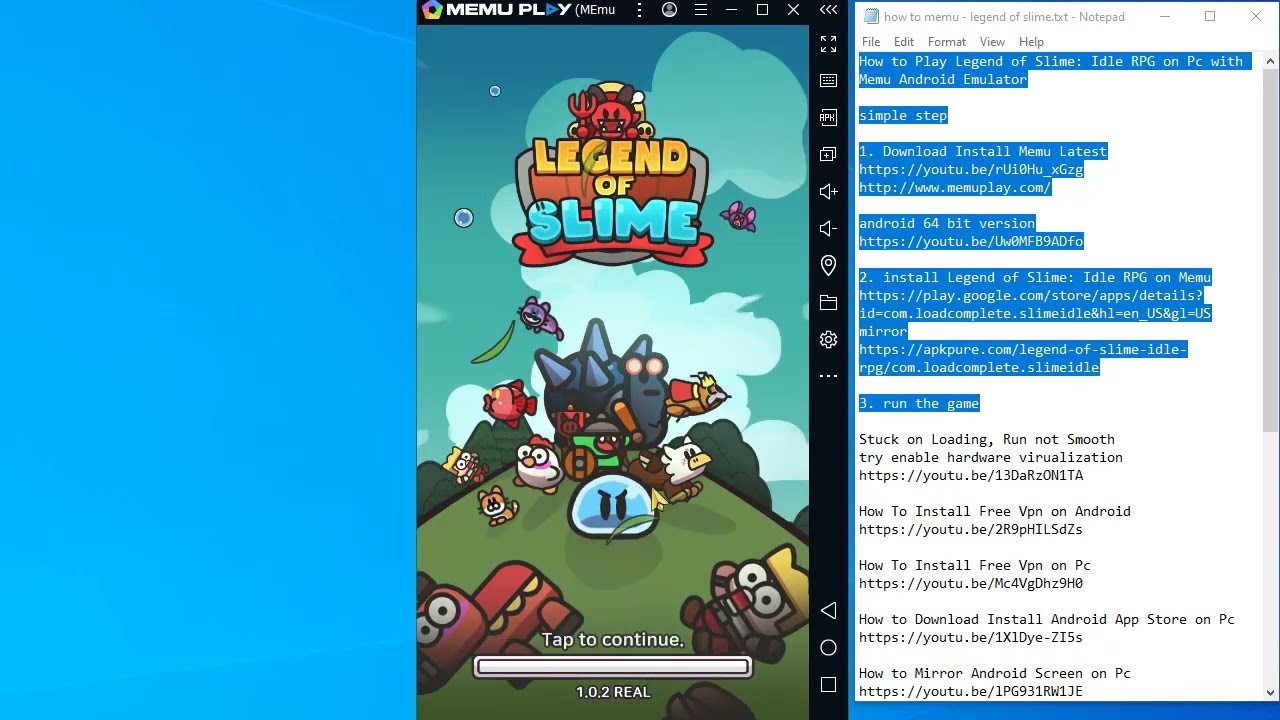Open the multi-window manager icon in sidebar
Image resolution: width=1280 pixels, height=720 pixels.
(x=828, y=154)
